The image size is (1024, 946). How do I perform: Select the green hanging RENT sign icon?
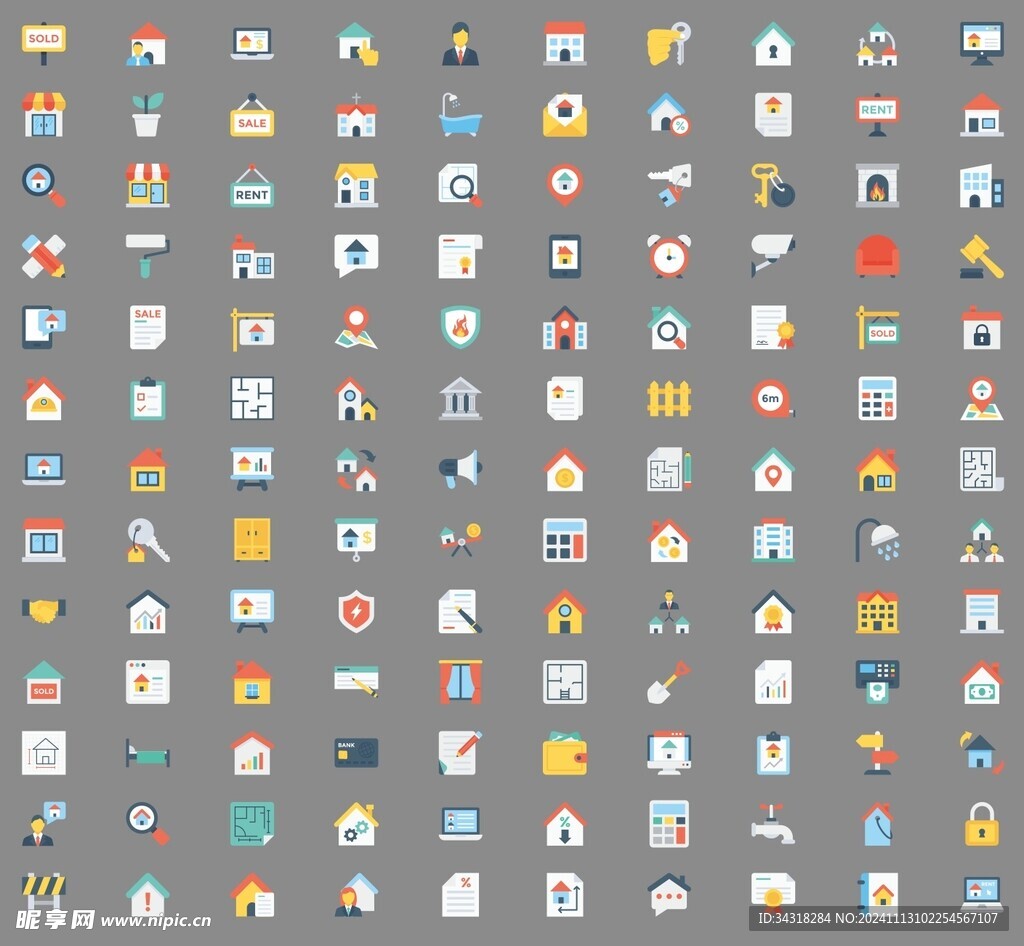[x=252, y=185]
